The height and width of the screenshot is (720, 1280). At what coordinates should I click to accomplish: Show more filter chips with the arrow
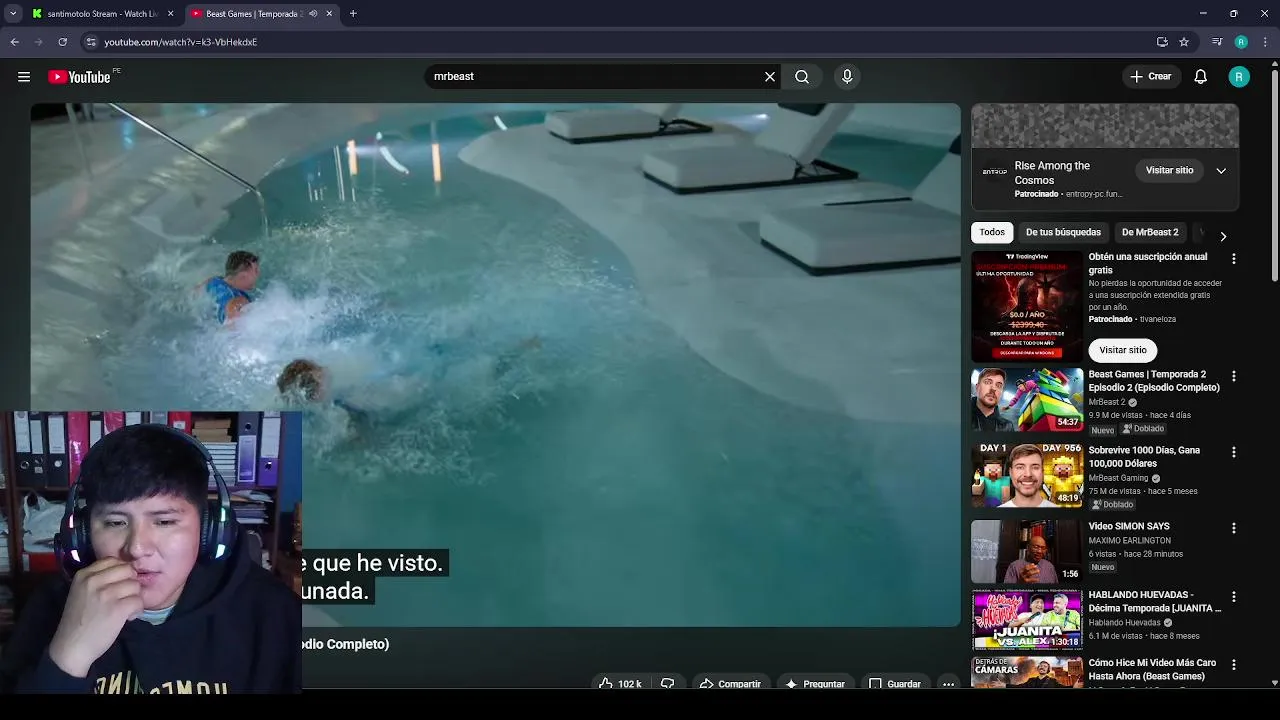tap(1223, 237)
